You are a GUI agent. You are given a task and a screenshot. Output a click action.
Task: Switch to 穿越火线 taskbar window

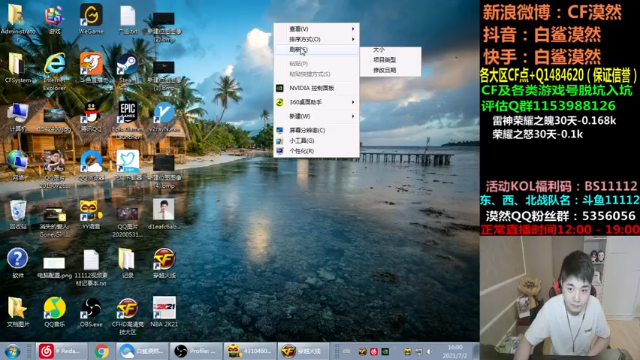(304, 351)
